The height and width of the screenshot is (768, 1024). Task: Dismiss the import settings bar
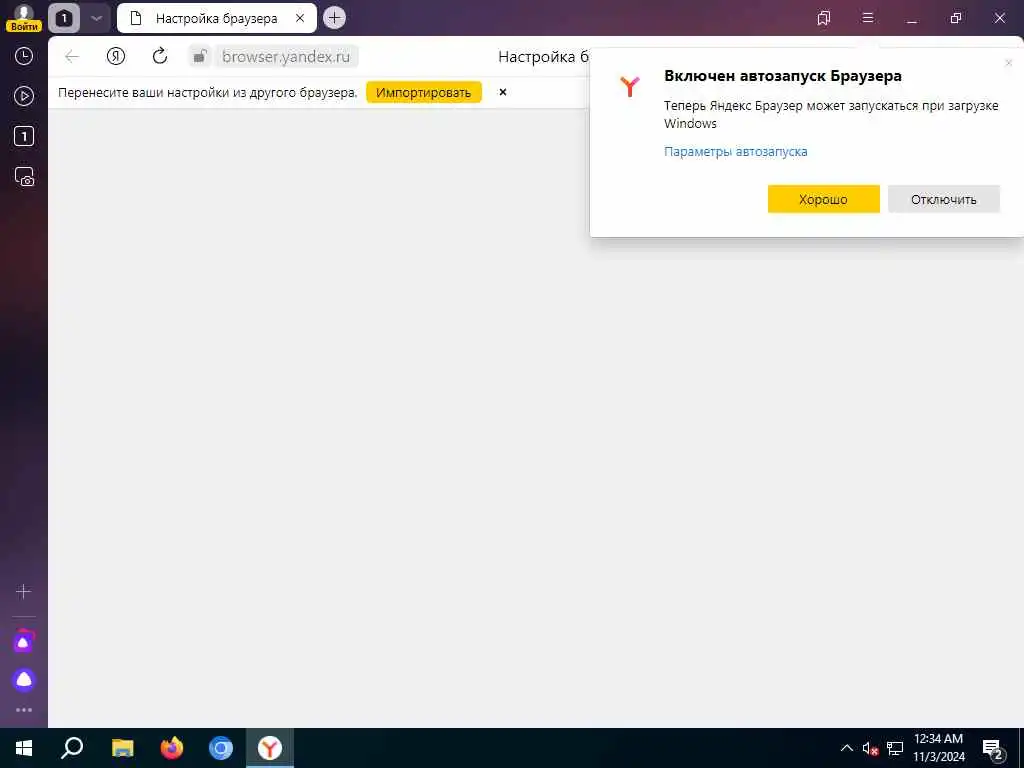503,92
